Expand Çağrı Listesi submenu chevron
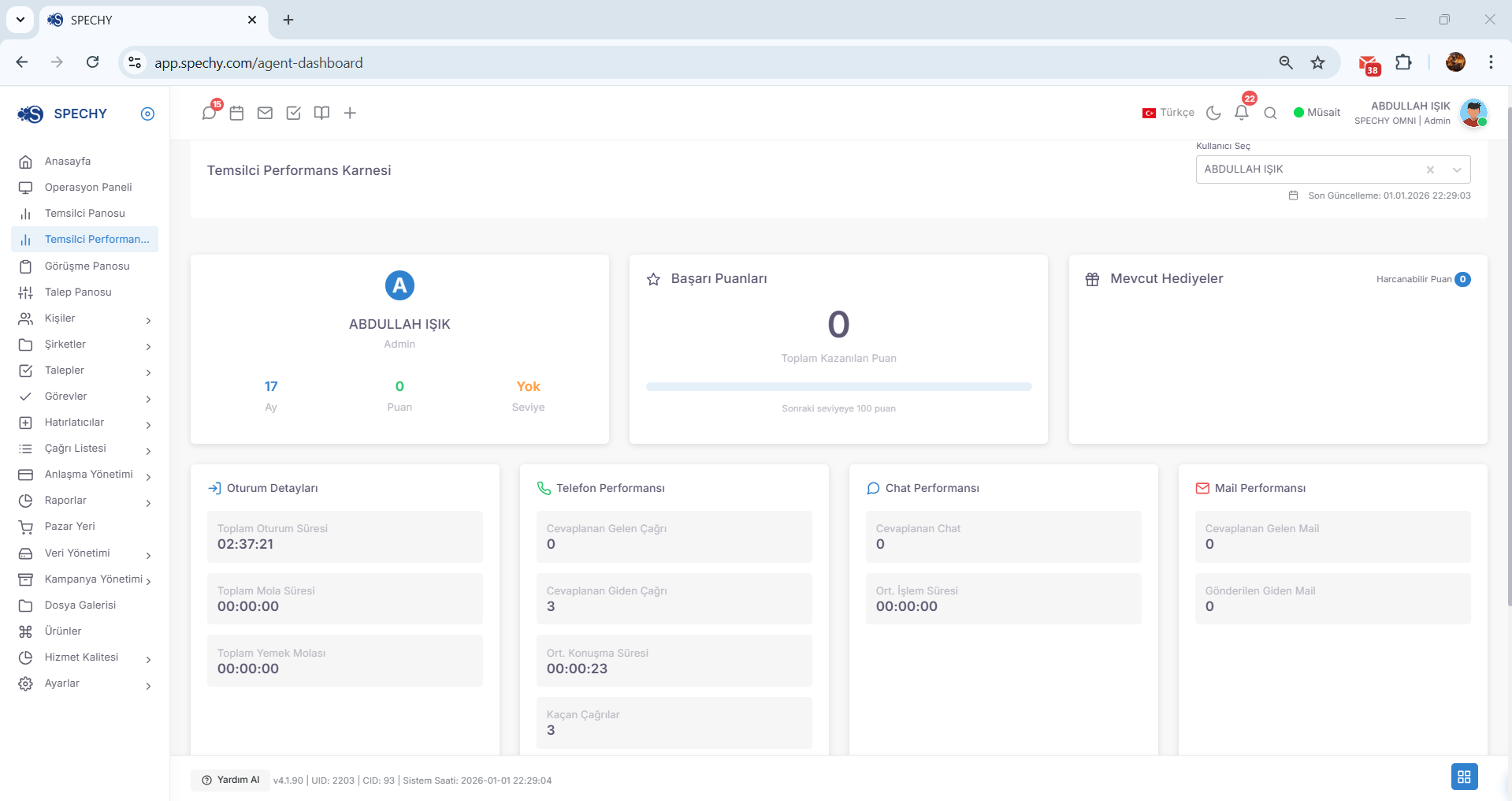The height and width of the screenshot is (801, 1512). (x=148, y=450)
